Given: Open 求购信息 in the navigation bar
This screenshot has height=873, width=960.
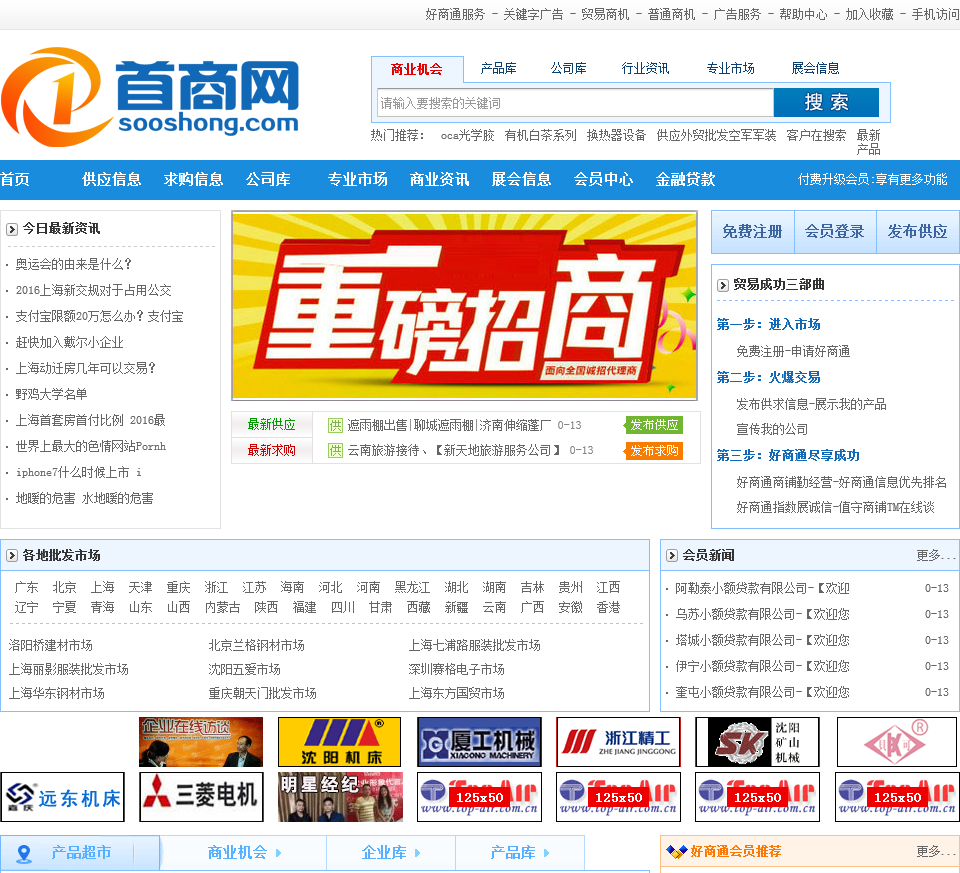Looking at the screenshot, I should coord(193,179).
